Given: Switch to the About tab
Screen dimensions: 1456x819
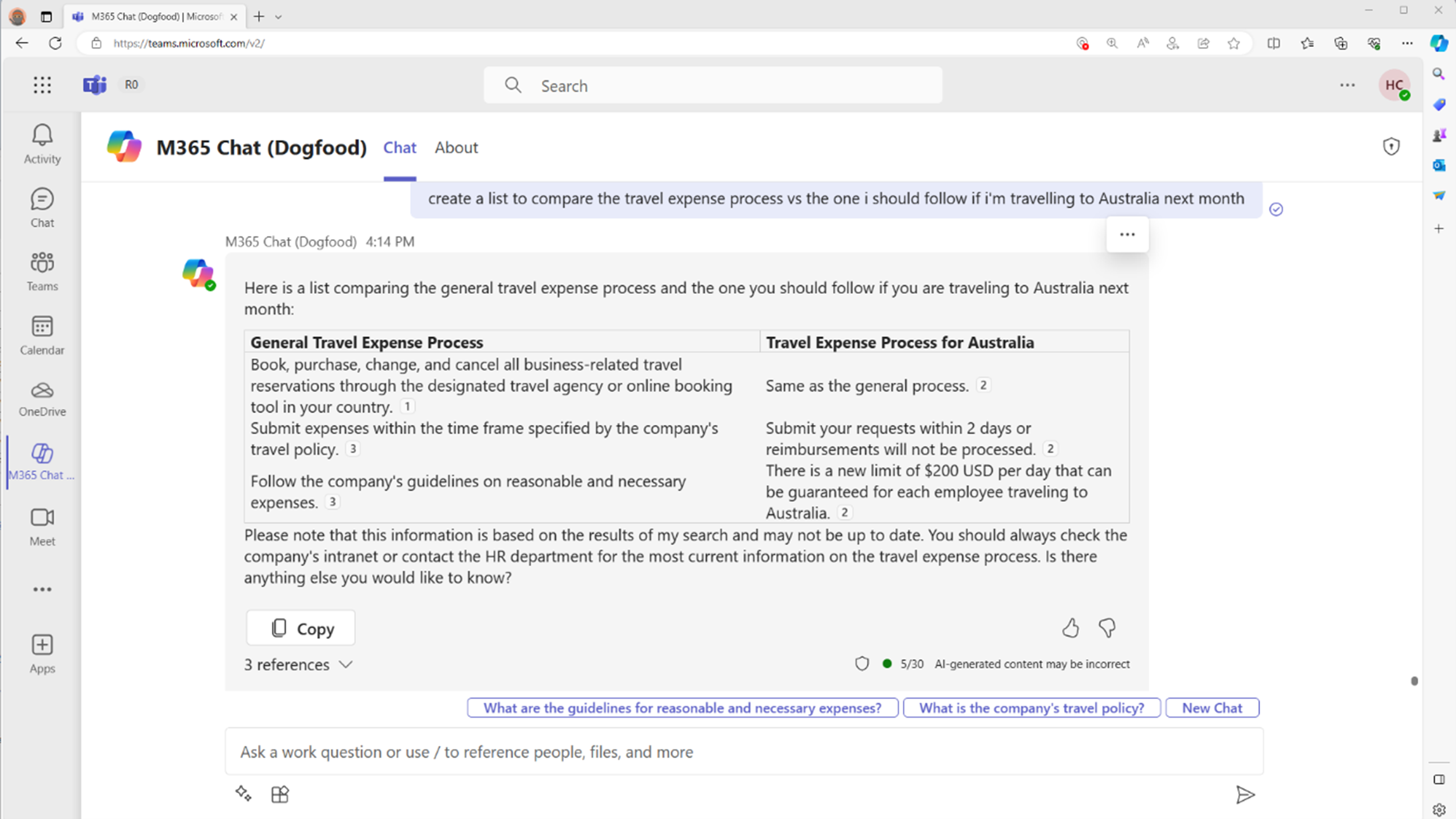Looking at the screenshot, I should point(457,148).
